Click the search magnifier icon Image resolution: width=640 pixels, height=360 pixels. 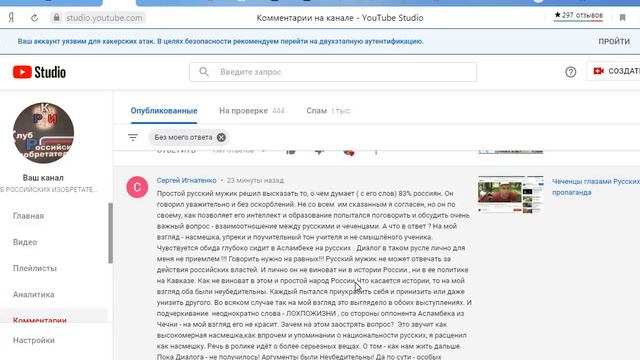click(x=204, y=72)
